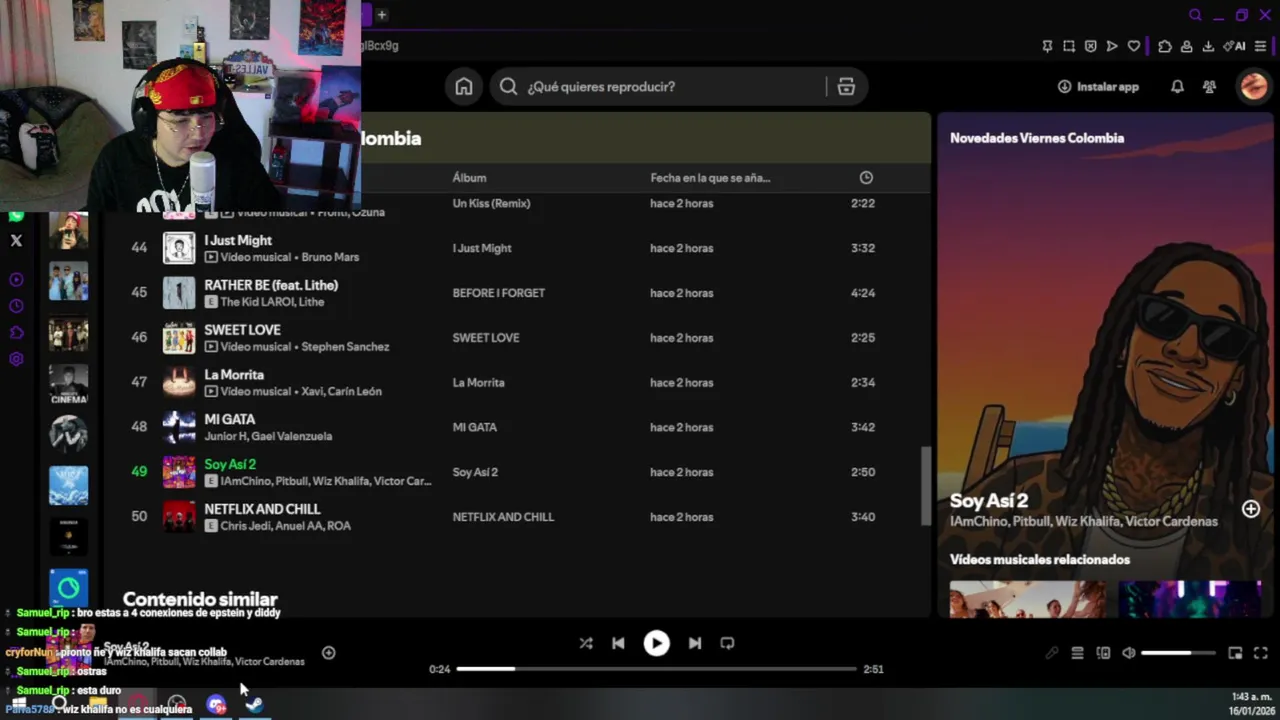Open settings gear in browser sidebar
This screenshot has height=720, width=1280.
click(16, 359)
